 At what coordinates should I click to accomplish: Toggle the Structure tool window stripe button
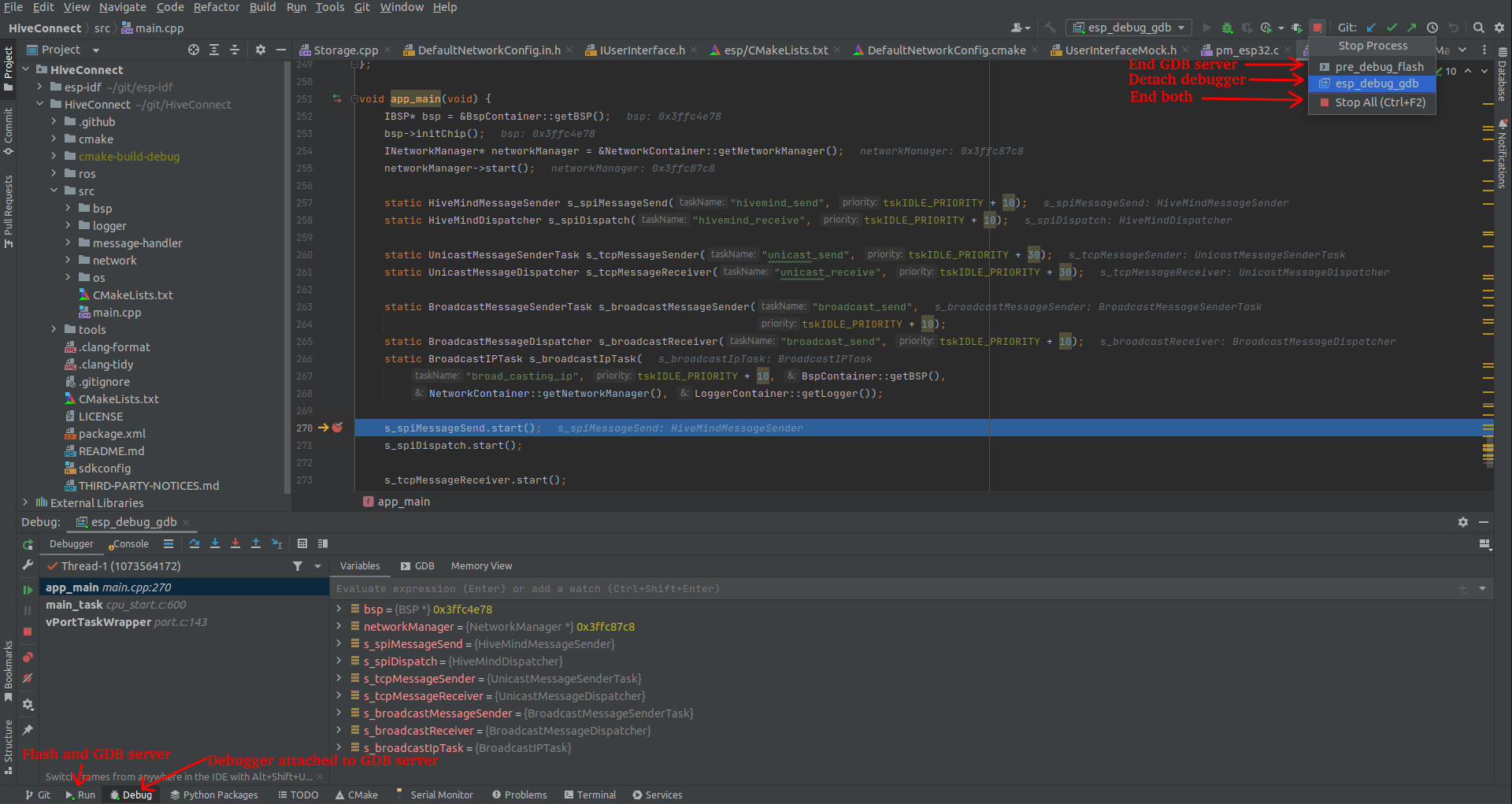(8, 746)
